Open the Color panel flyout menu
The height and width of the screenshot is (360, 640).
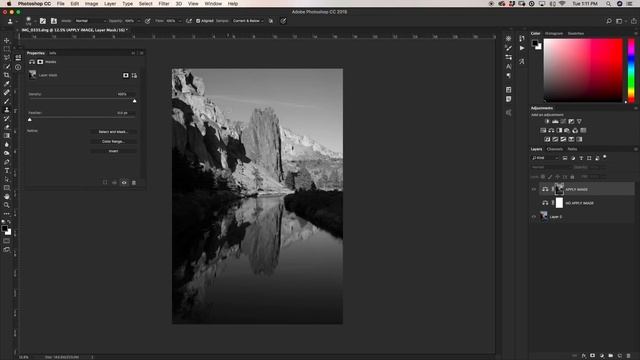[636, 33]
